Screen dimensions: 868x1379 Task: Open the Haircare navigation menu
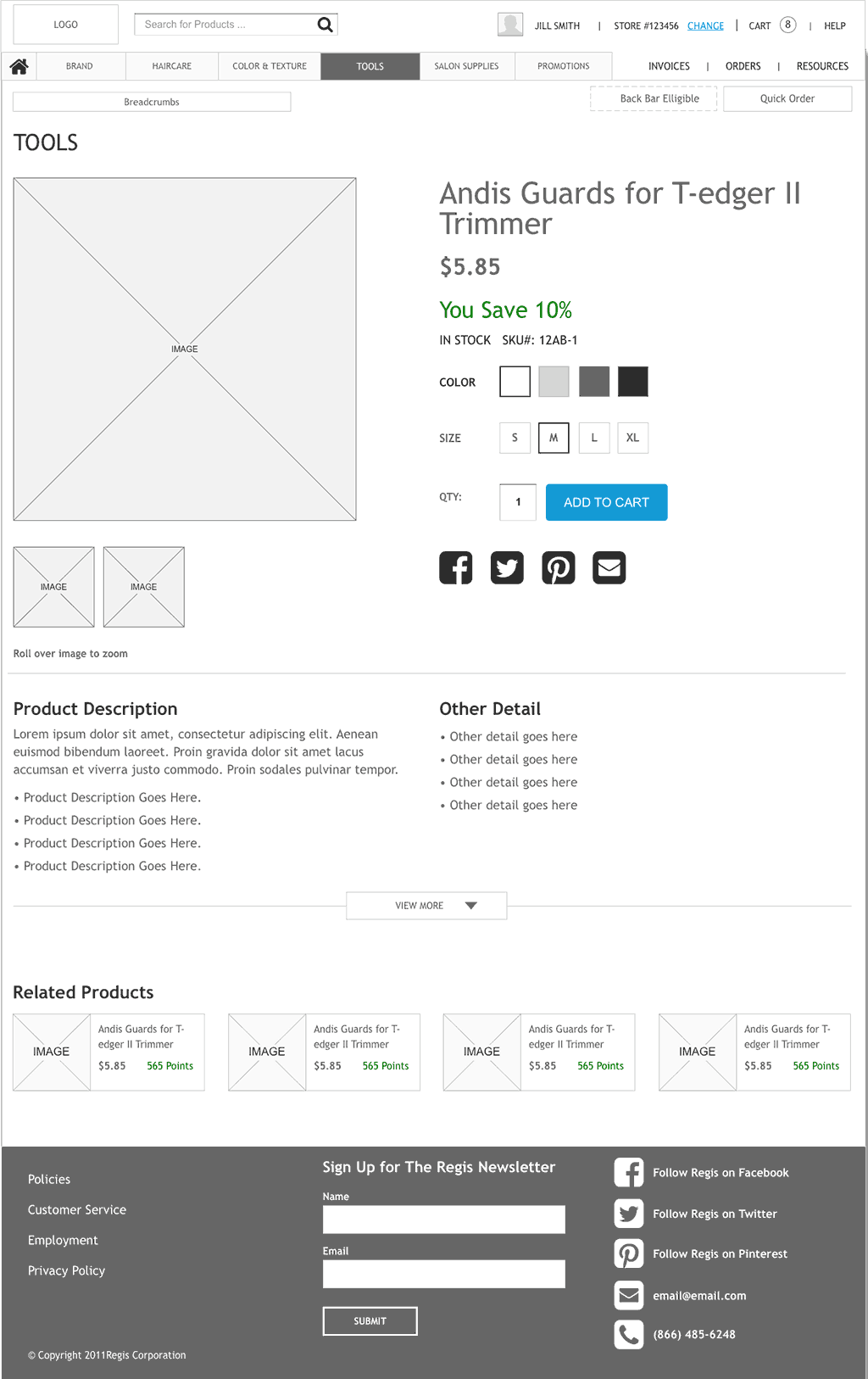172,66
